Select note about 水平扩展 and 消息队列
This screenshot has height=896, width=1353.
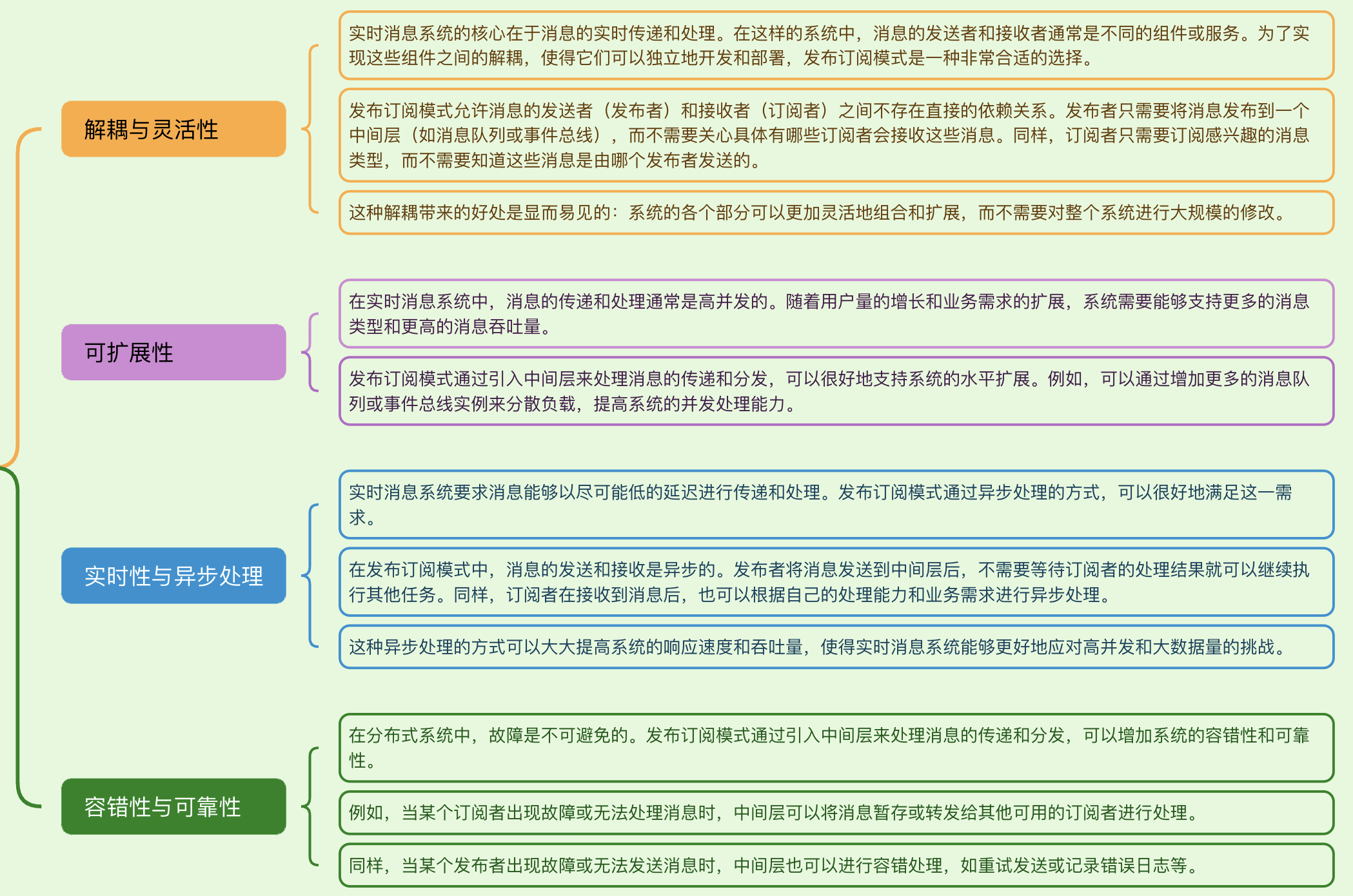pos(836,391)
